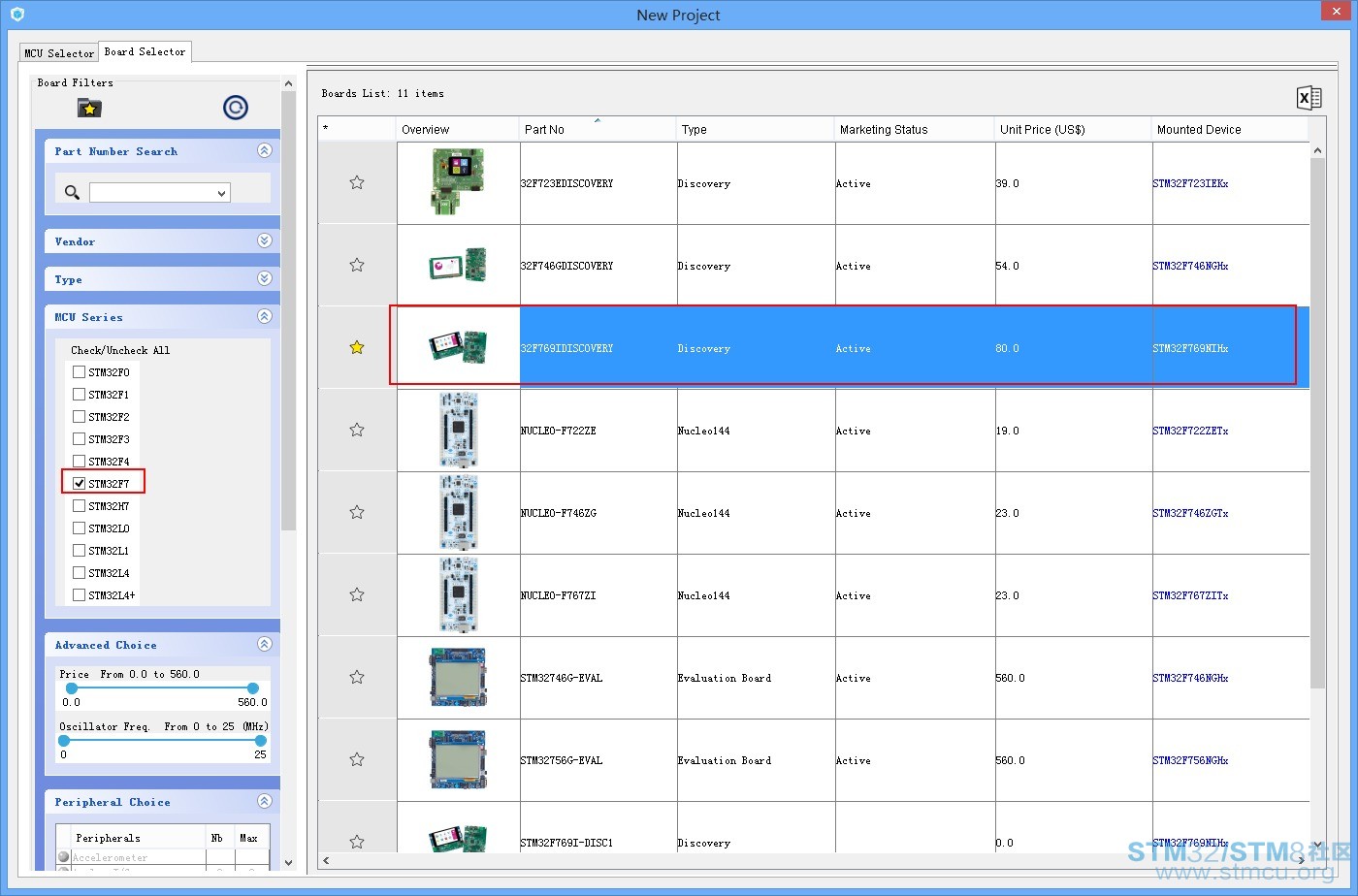1358x896 pixels.
Task: Star the 32F746GDISCOVERY board
Action: 357,265
